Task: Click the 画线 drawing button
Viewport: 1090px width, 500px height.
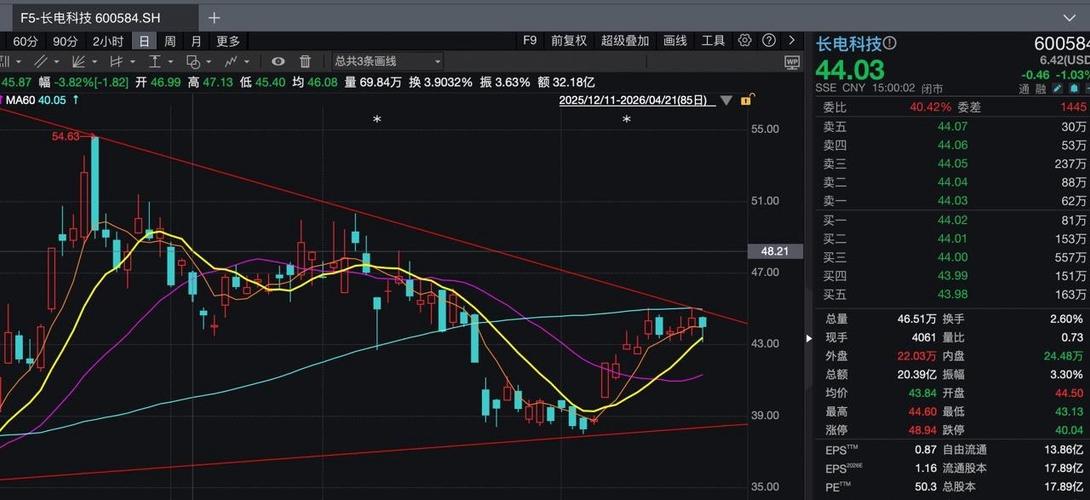Action: pyautogui.click(x=675, y=40)
